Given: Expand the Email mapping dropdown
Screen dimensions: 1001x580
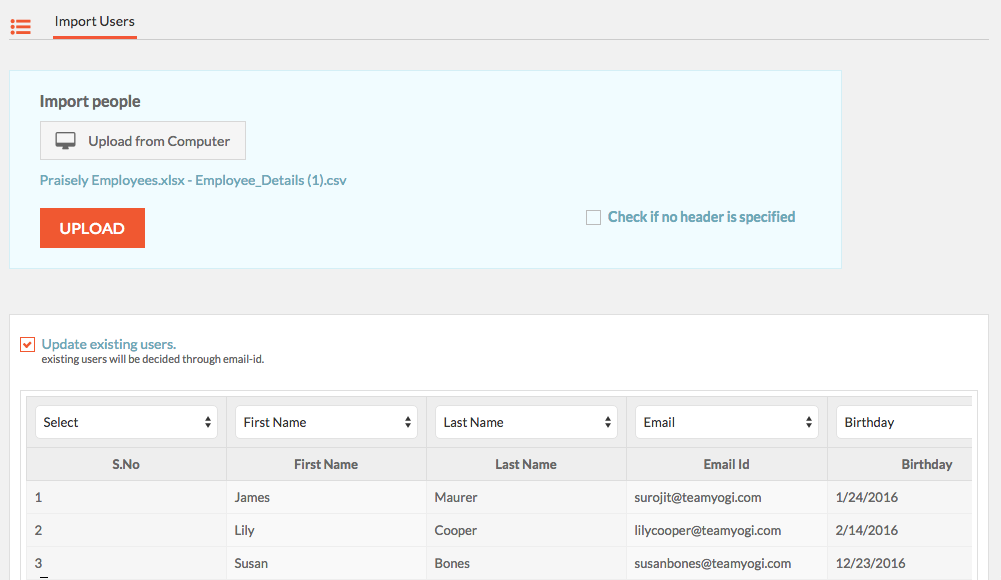Looking at the screenshot, I should [726, 422].
